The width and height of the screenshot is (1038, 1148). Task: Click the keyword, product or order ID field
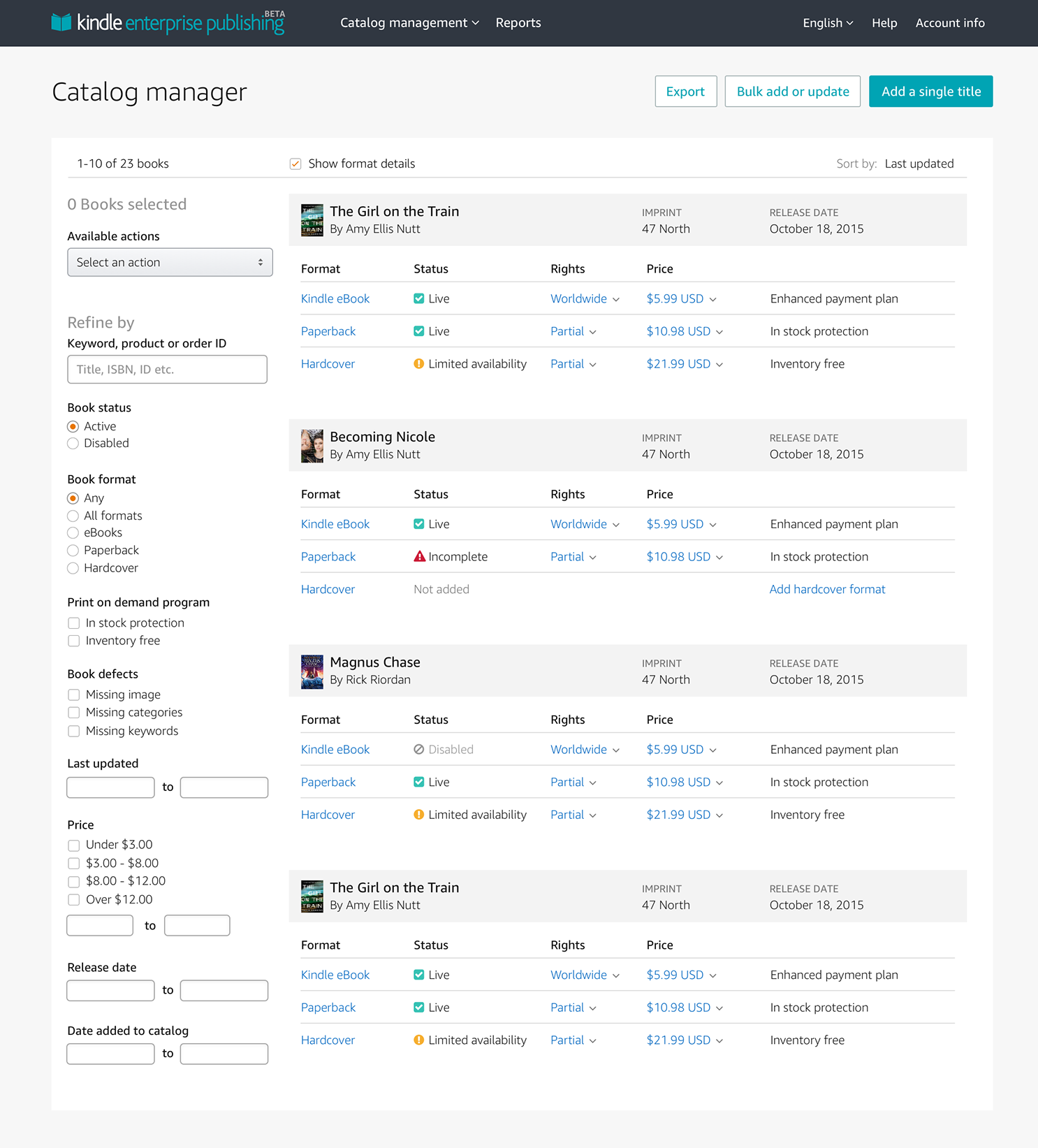pos(167,370)
